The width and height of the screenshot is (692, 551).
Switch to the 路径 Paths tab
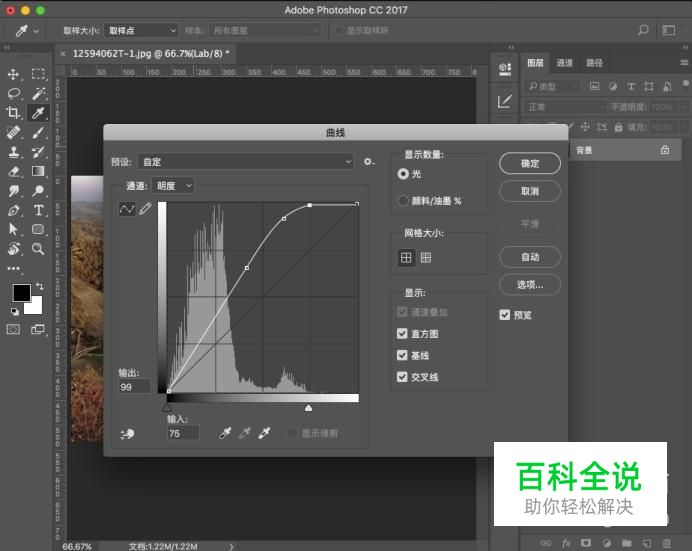(x=594, y=63)
